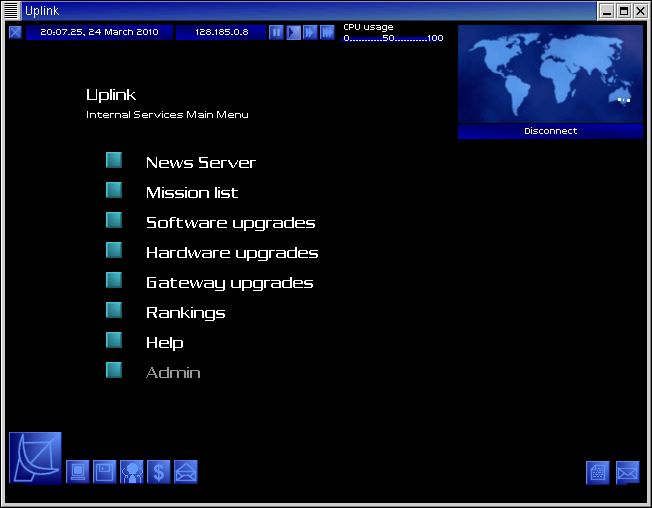This screenshot has height=508, width=652.
Task: Click the teal square beside Gateway upgrades
Action: click(x=114, y=280)
